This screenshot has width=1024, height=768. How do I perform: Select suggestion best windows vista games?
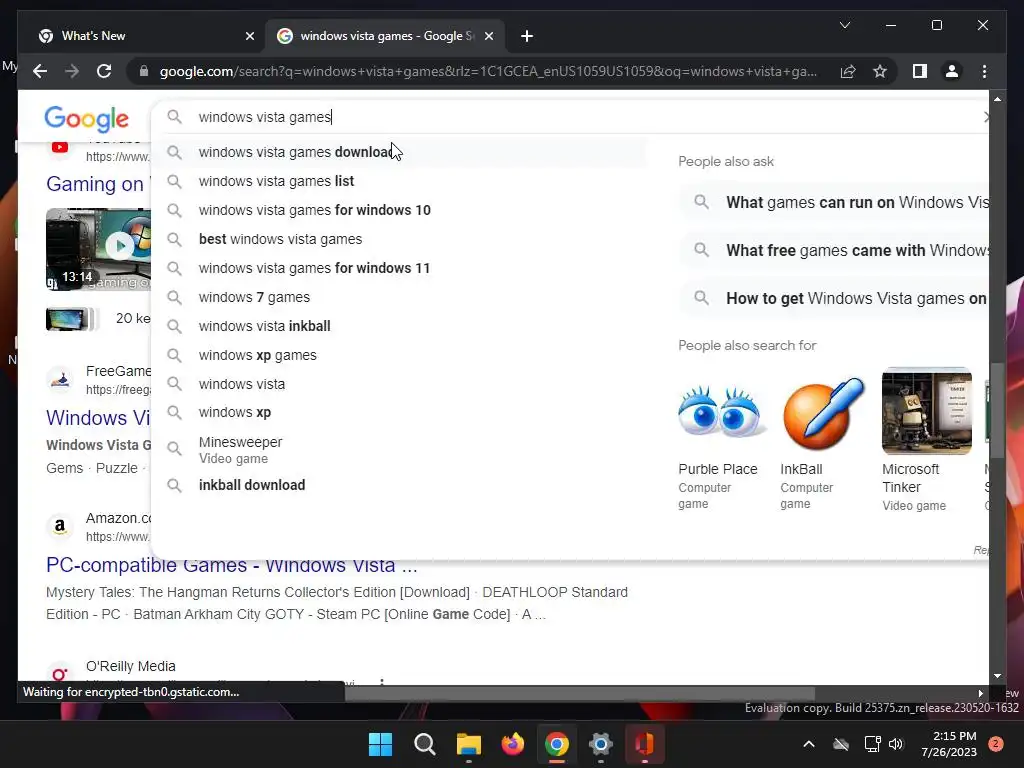pos(400,239)
